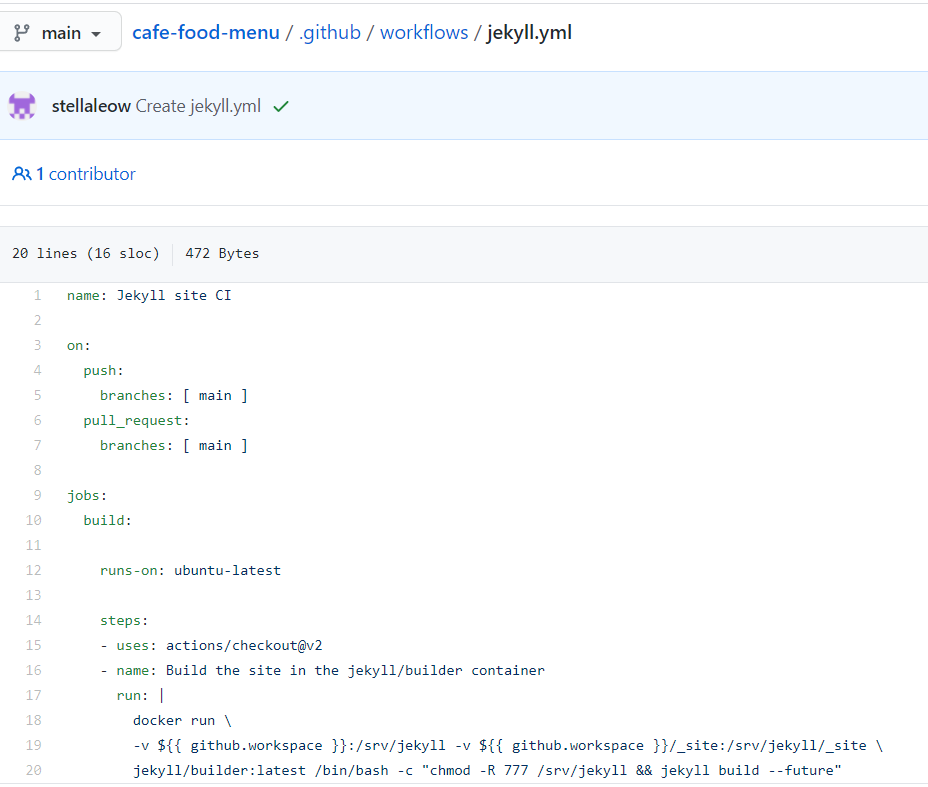Navigate to the cafe-food-menu repository
The width and height of the screenshot is (928, 787).
point(205,32)
